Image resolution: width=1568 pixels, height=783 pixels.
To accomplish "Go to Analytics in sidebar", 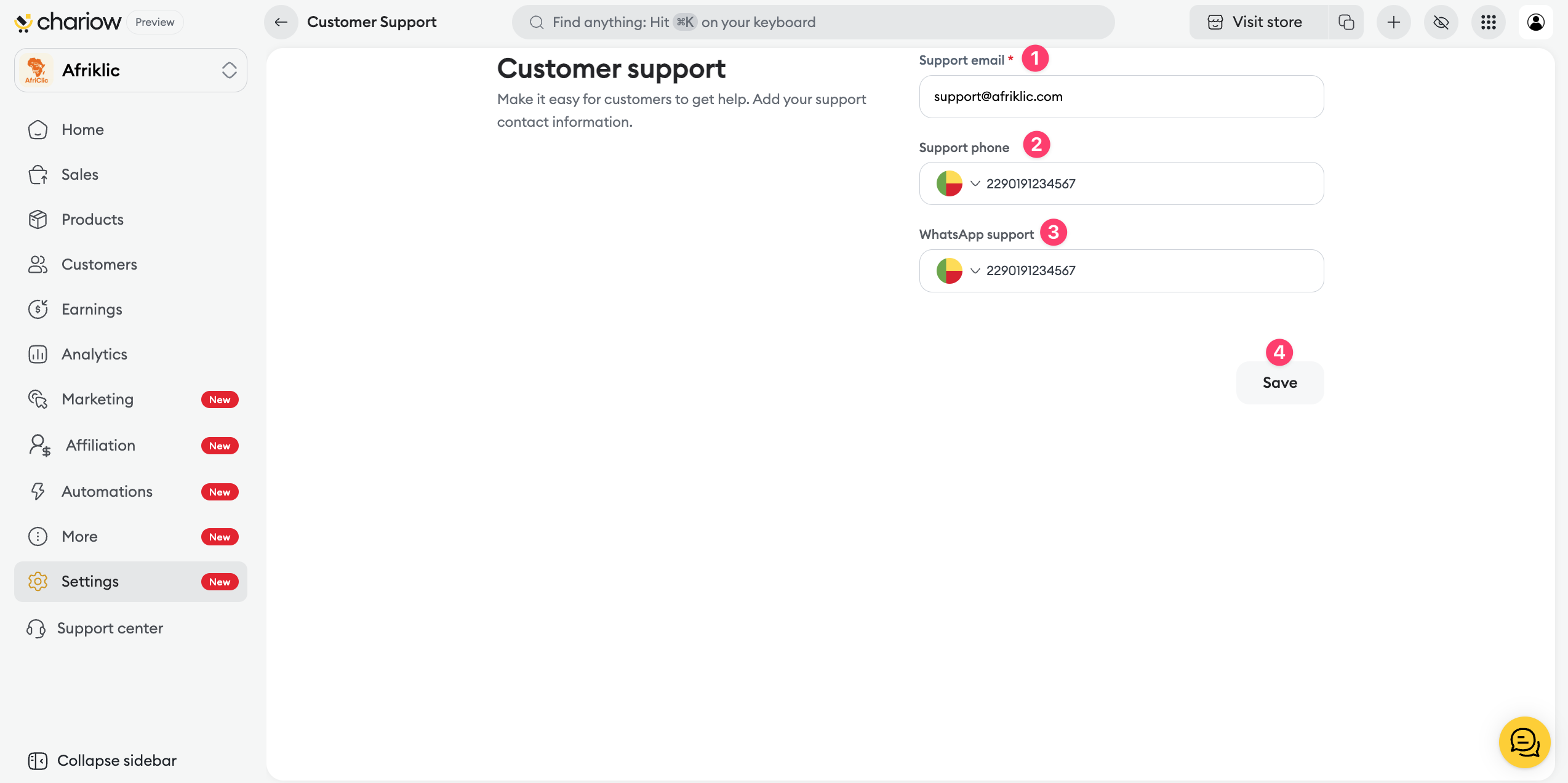I will 94,354.
